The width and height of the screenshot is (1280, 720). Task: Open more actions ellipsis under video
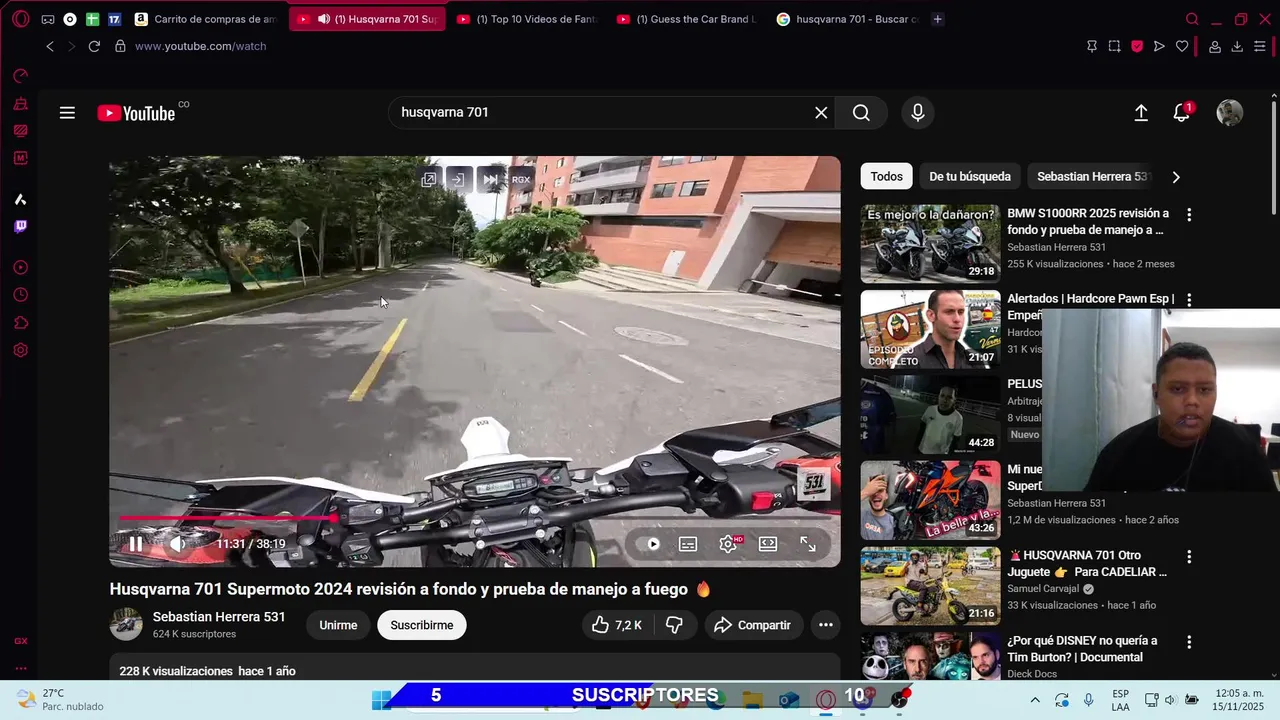coord(826,625)
